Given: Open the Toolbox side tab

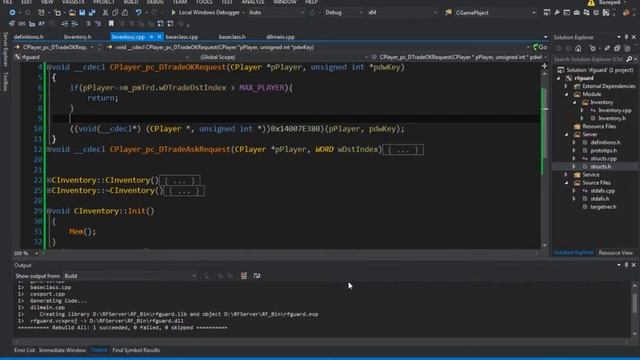Looking at the screenshot, I should click(x=5, y=81).
